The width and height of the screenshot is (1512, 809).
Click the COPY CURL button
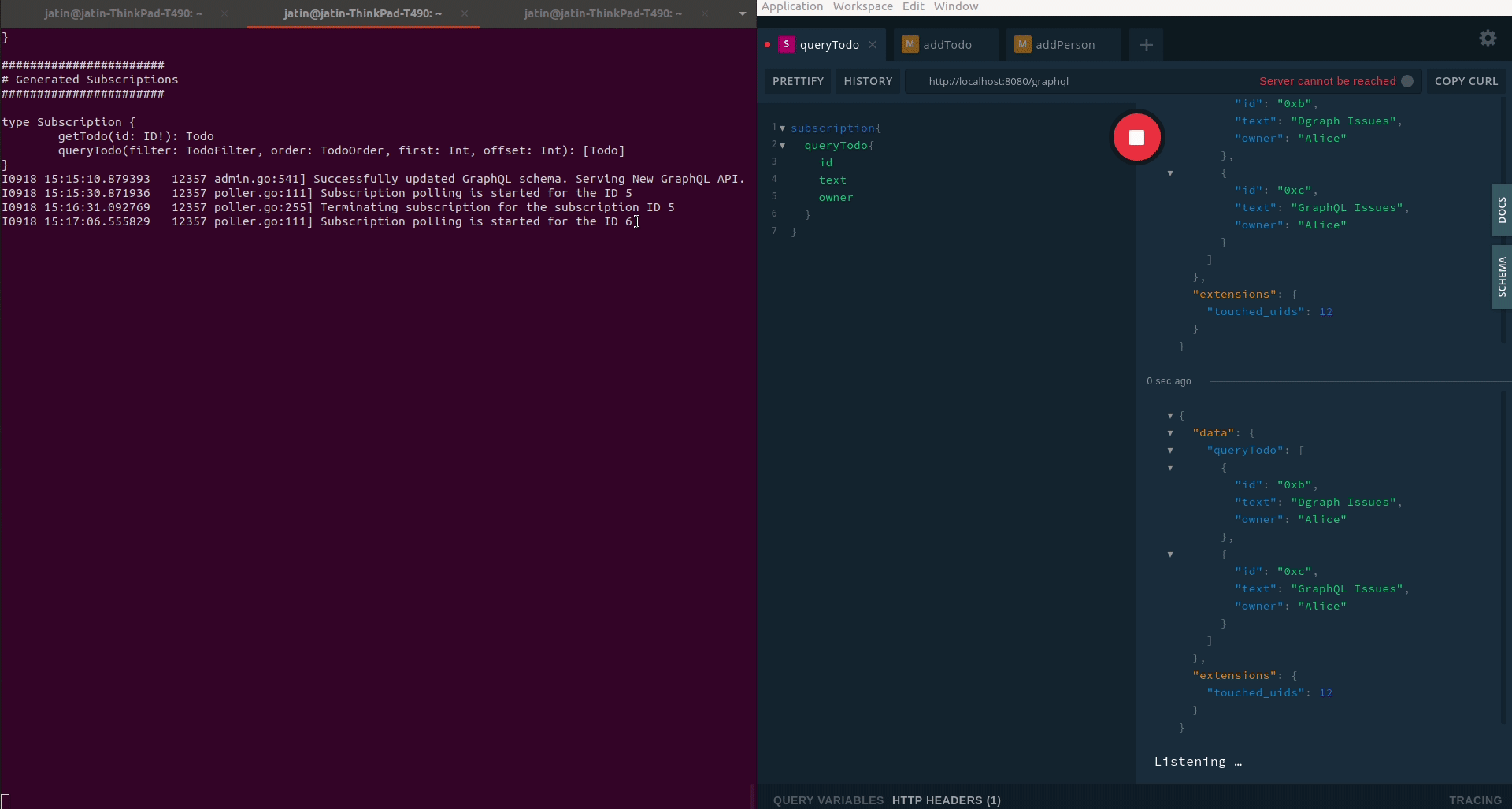point(1466,81)
